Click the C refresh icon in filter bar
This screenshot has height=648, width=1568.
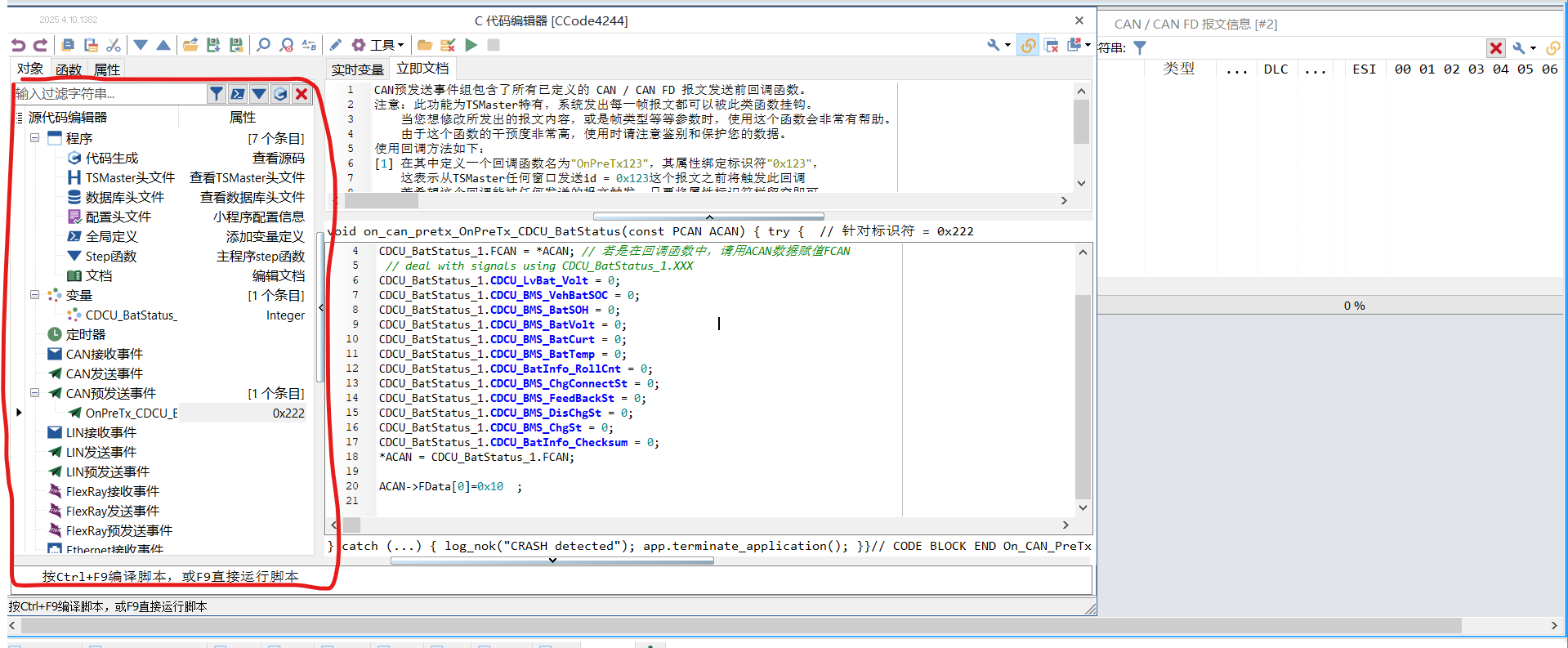pos(280,94)
